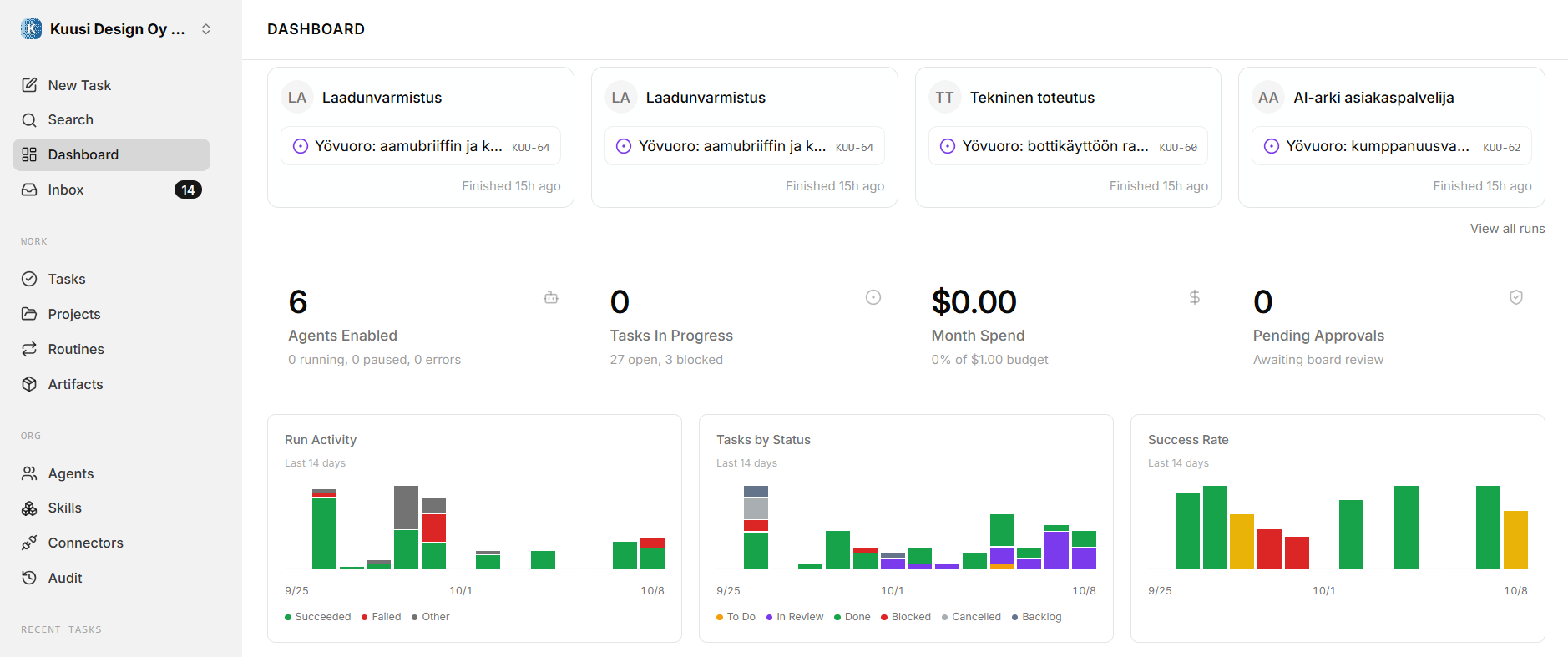The width and height of the screenshot is (1568, 657).
Task: Click the dollar icon on Month Spend card
Action: click(1195, 297)
